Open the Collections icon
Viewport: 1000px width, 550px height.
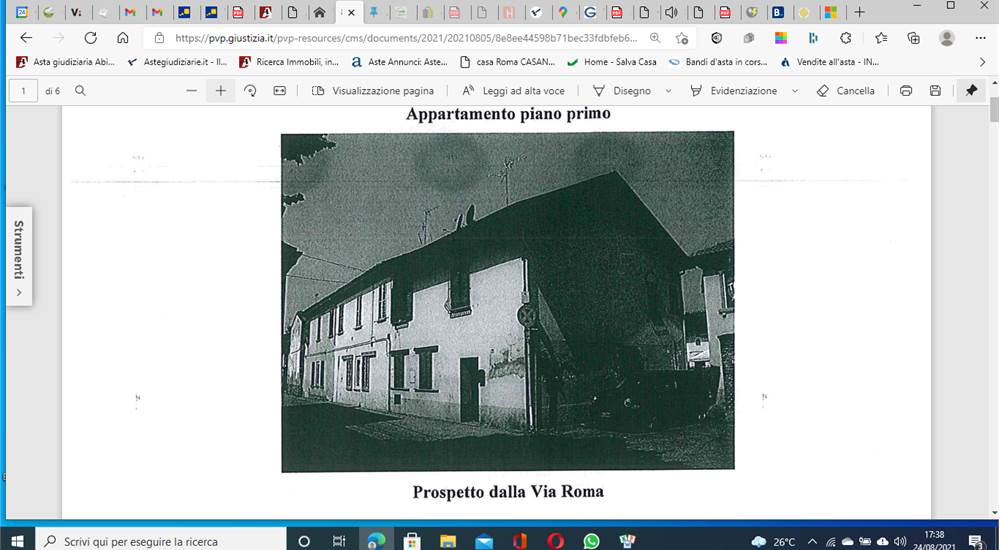point(913,38)
